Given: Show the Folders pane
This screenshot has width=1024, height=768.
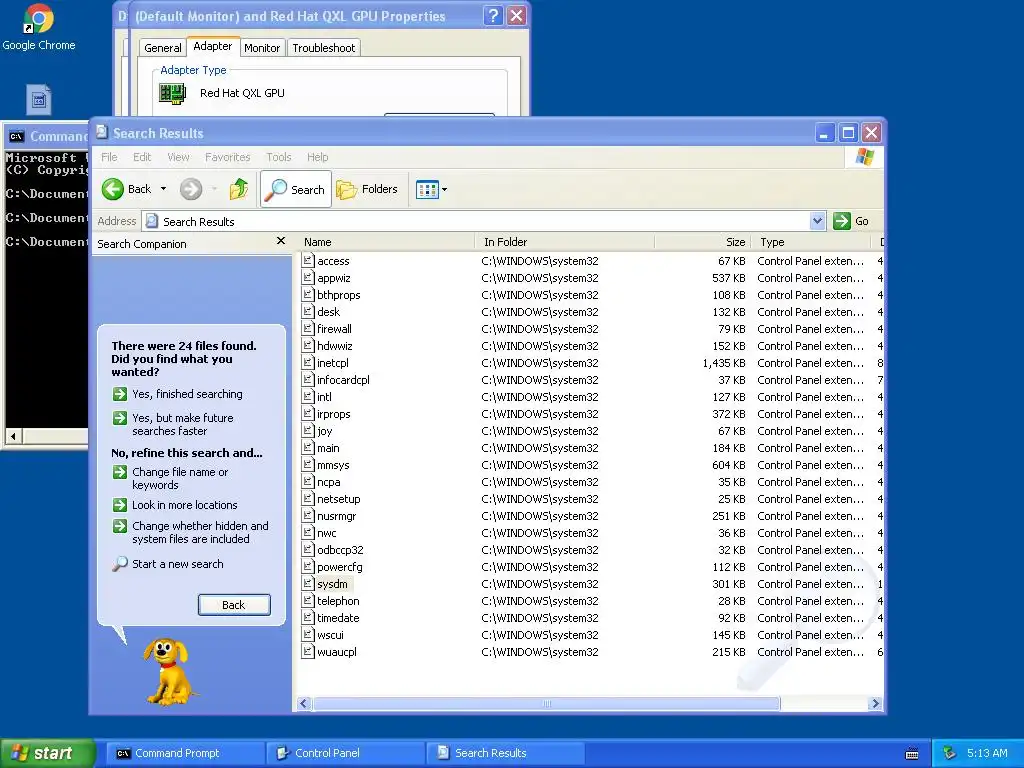Looking at the screenshot, I should click(367, 189).
